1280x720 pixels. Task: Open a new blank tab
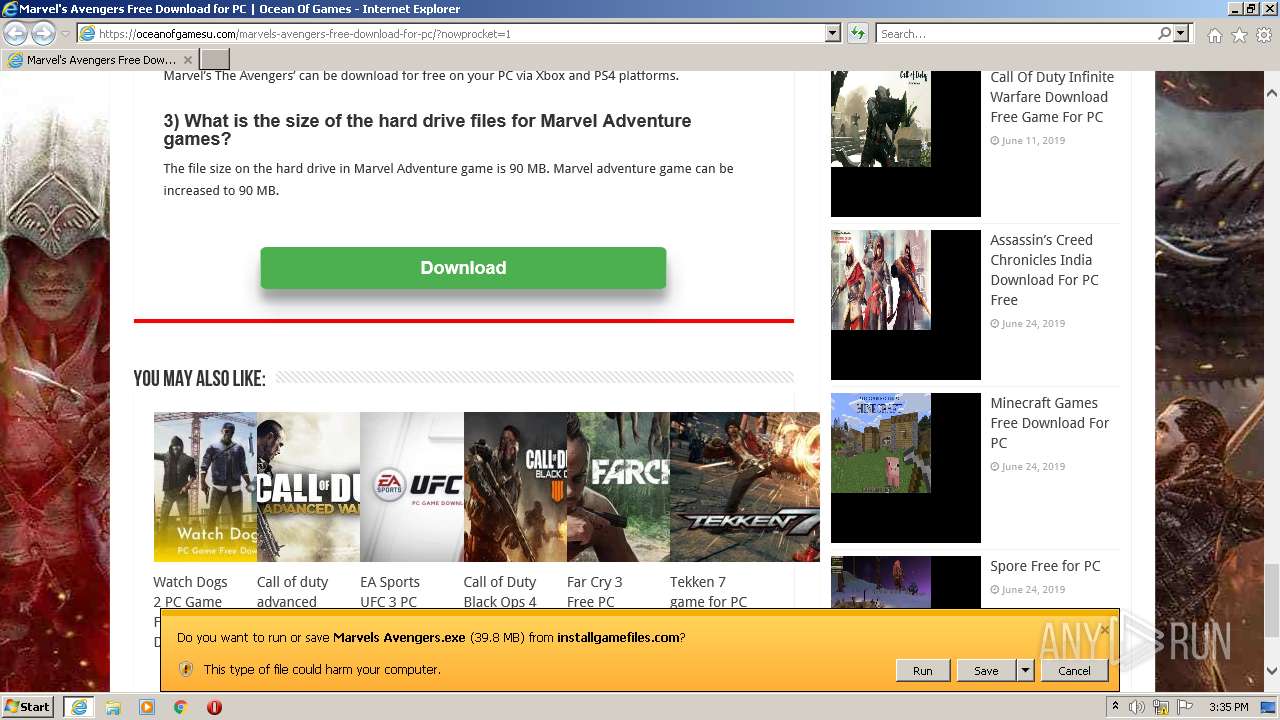point(215,60)
